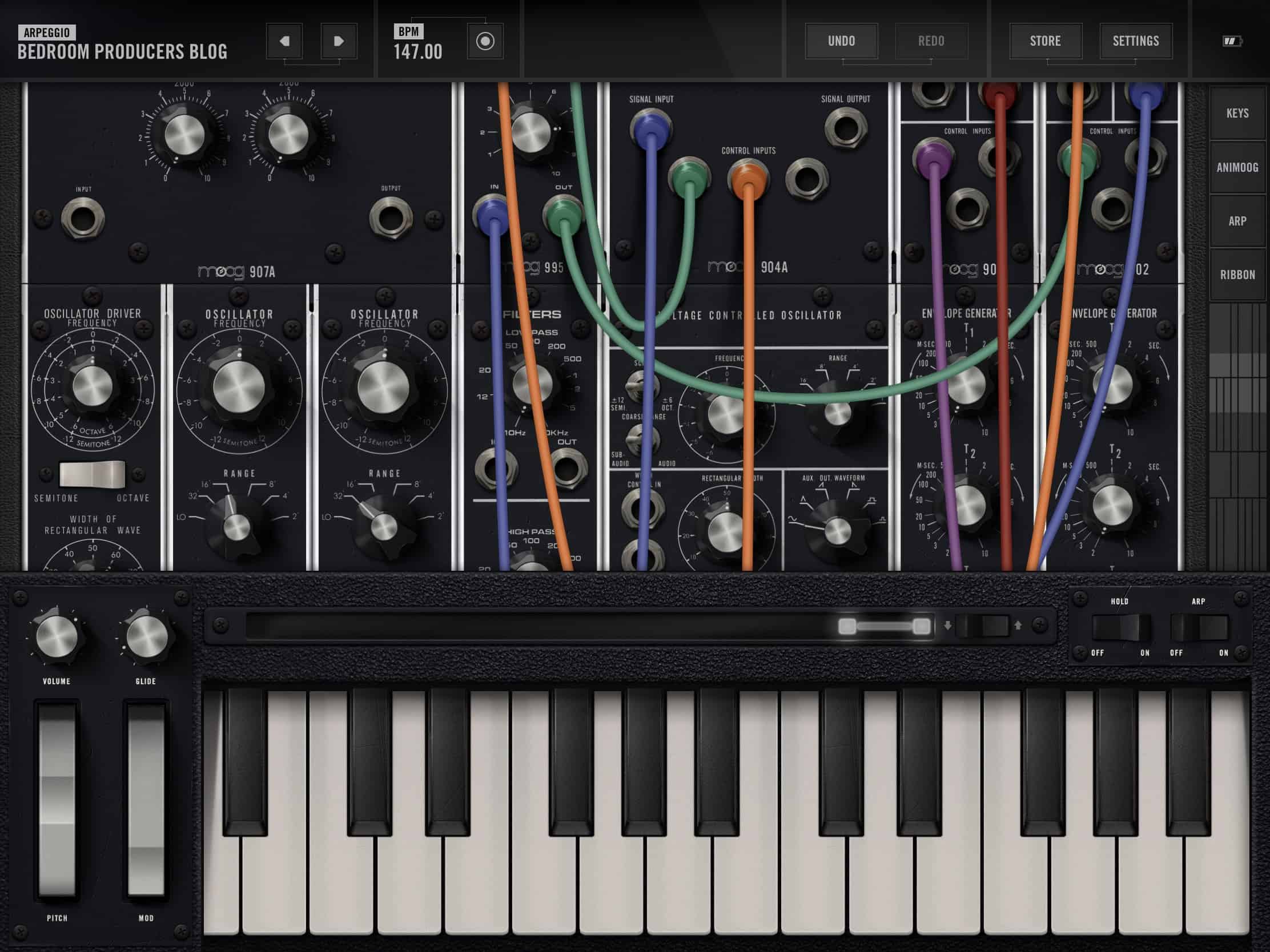Click the battery status icon

point(1232,41)
